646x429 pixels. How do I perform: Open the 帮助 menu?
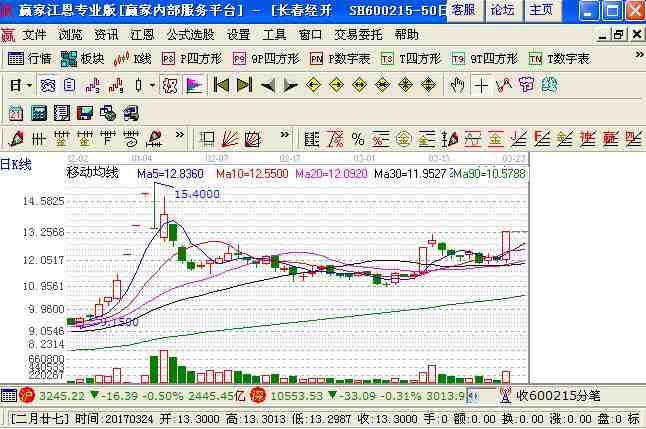406,35
